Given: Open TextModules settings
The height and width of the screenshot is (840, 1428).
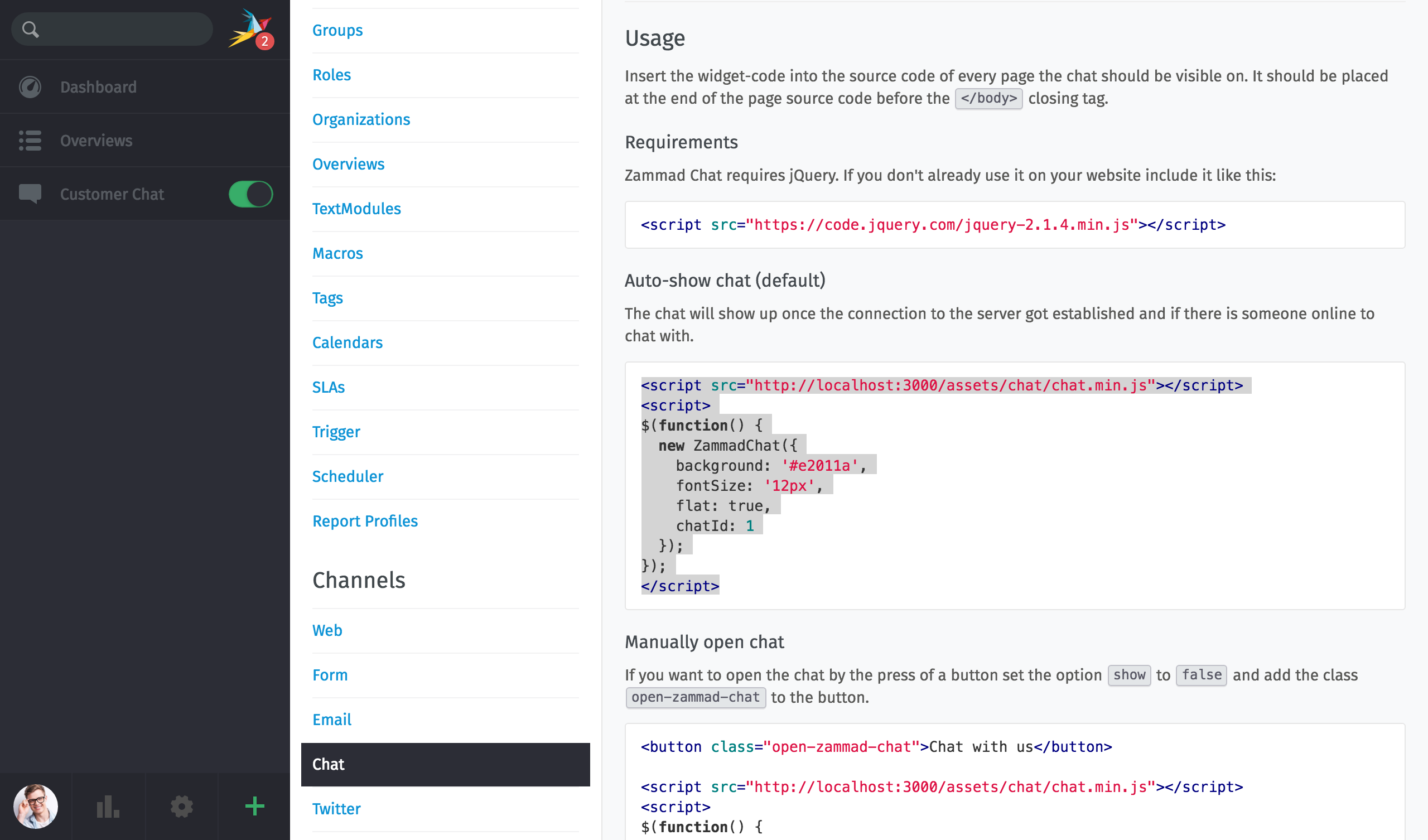Looking at the screenshot, I should pos(356,209).
